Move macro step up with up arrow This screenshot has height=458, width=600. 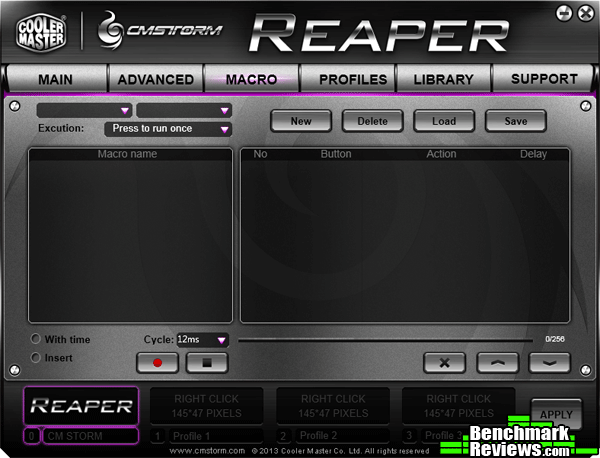pyautogui.click(x=497, y=363)
